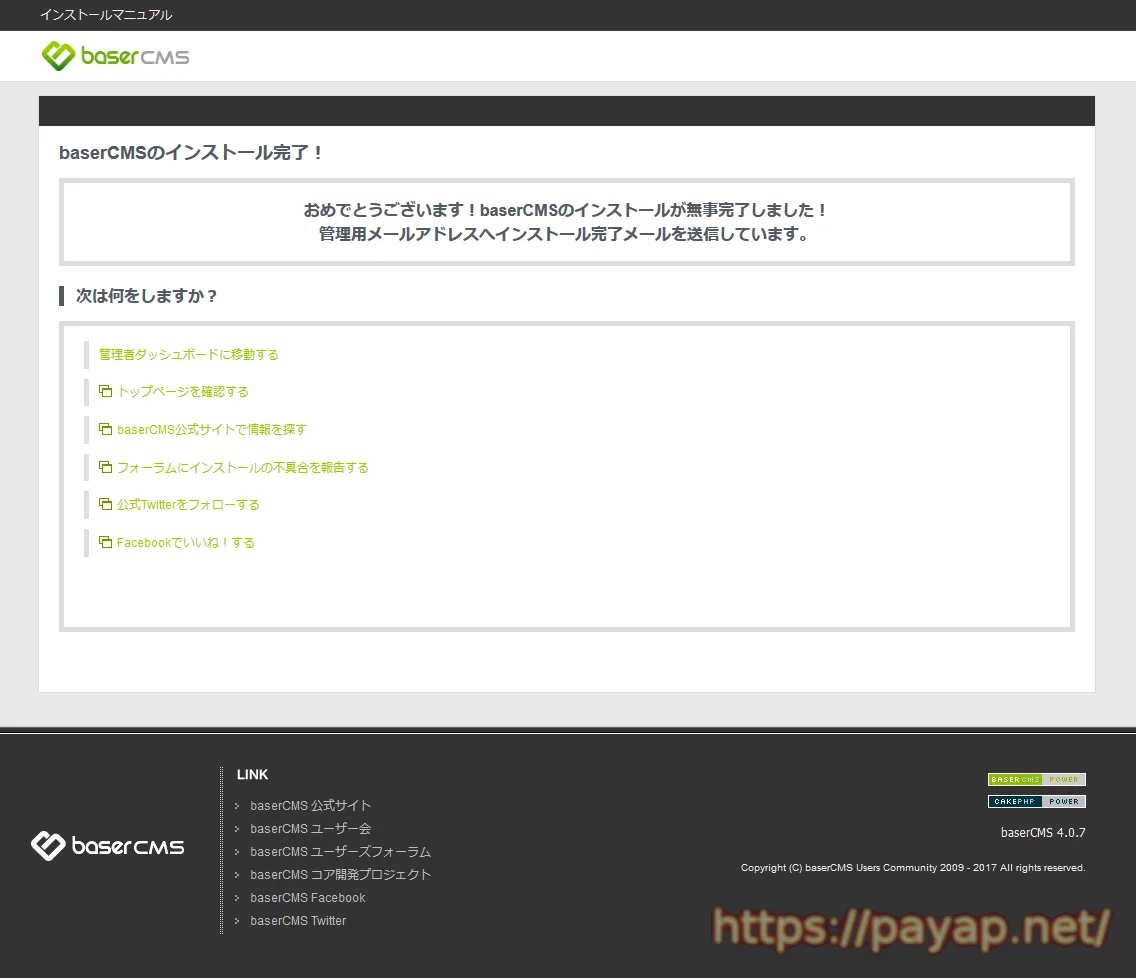
Task: Open footer link baserCMS コア開発プロジェクト
Action: tap(341, 874)
